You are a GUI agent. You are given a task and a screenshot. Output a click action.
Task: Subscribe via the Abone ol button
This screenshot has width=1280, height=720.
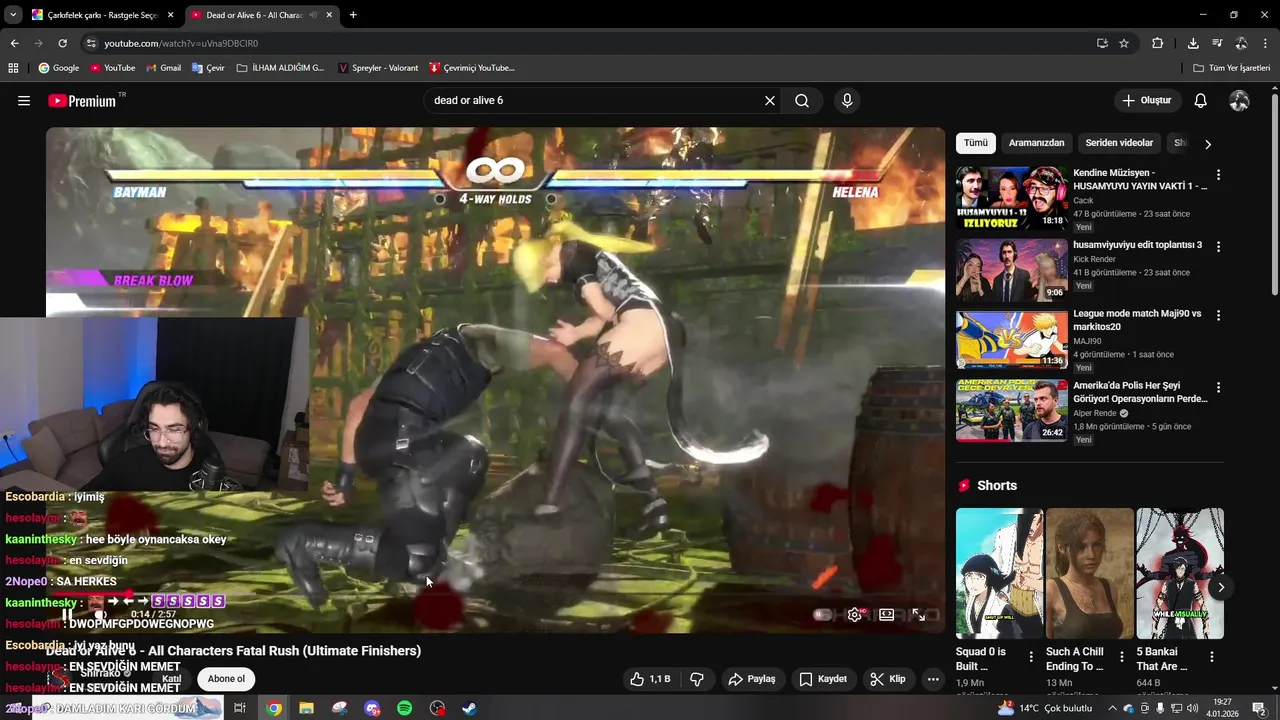[226, 679]
